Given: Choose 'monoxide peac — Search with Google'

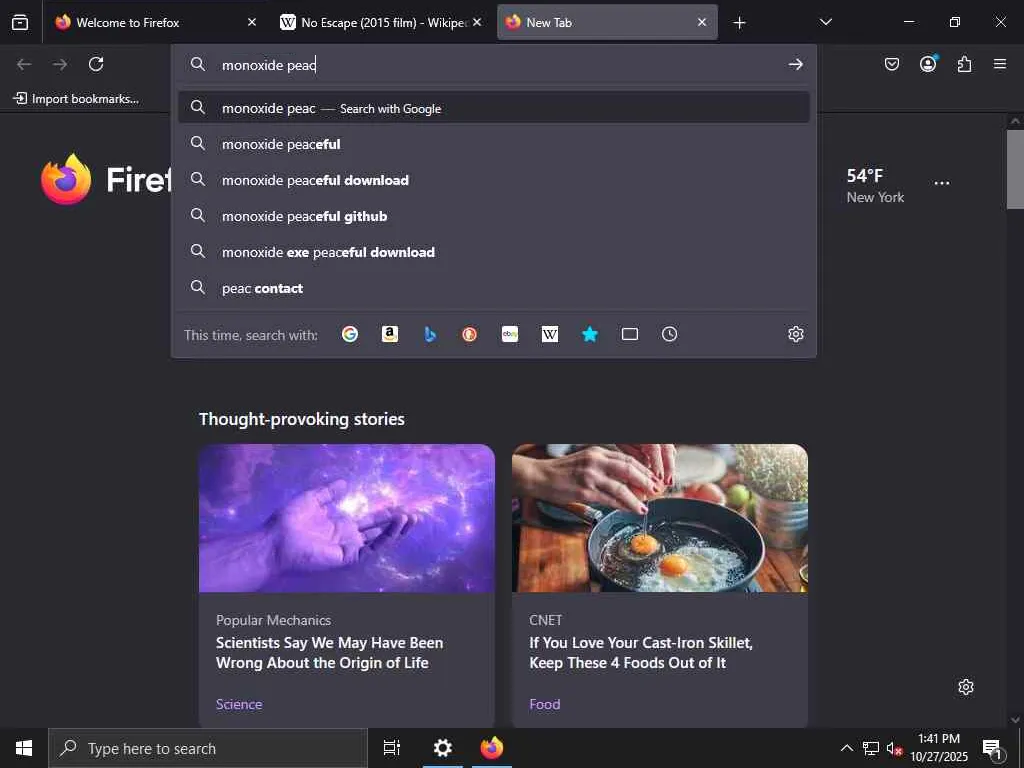Looking at the screenshot, I should [x=494, y=108].
